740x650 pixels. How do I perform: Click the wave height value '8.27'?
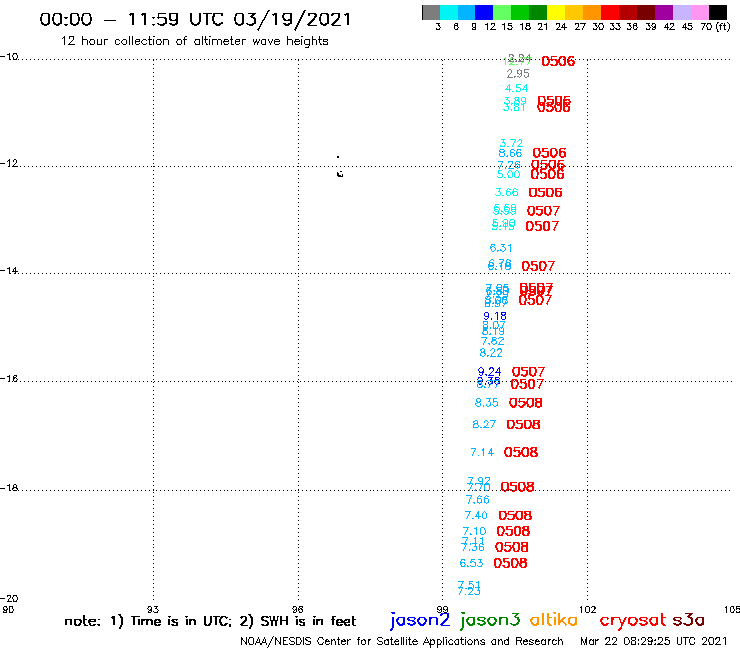[484, 424]
